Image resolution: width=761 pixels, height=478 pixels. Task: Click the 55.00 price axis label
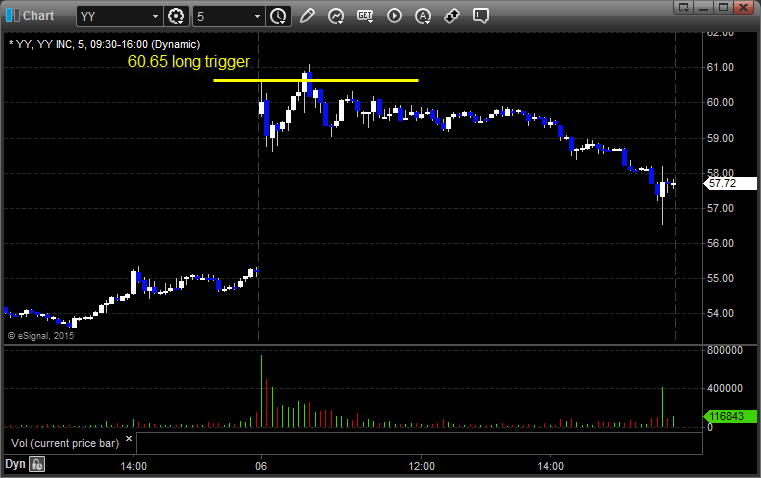tap(720, 279)
